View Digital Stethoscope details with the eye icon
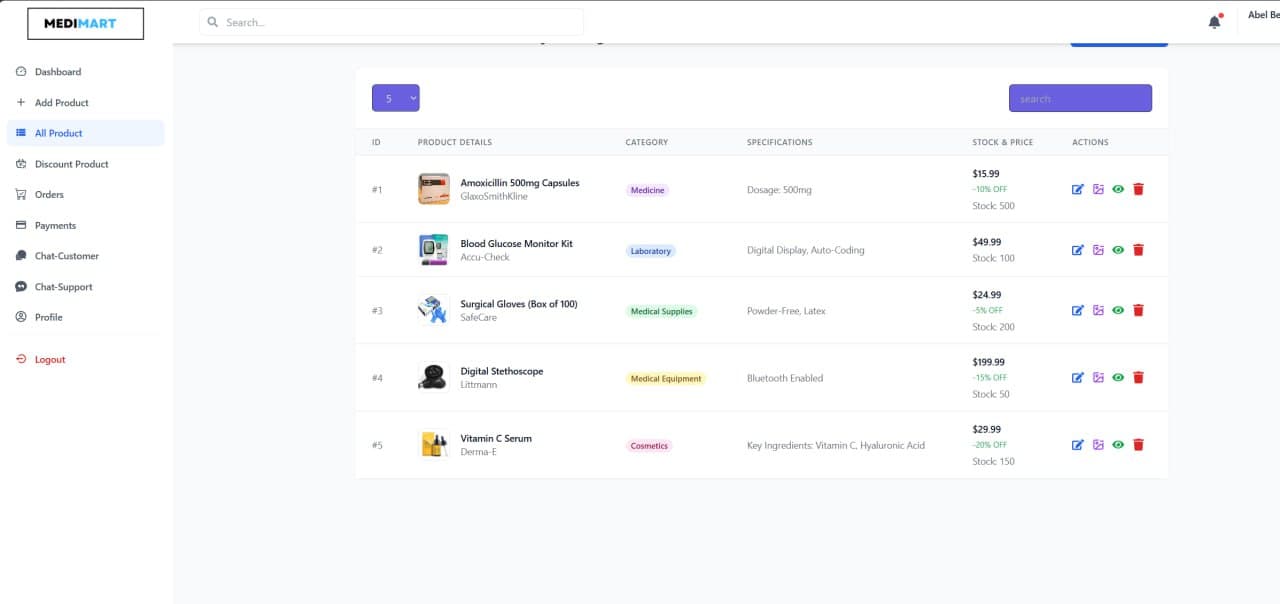 coord(1118,377)
